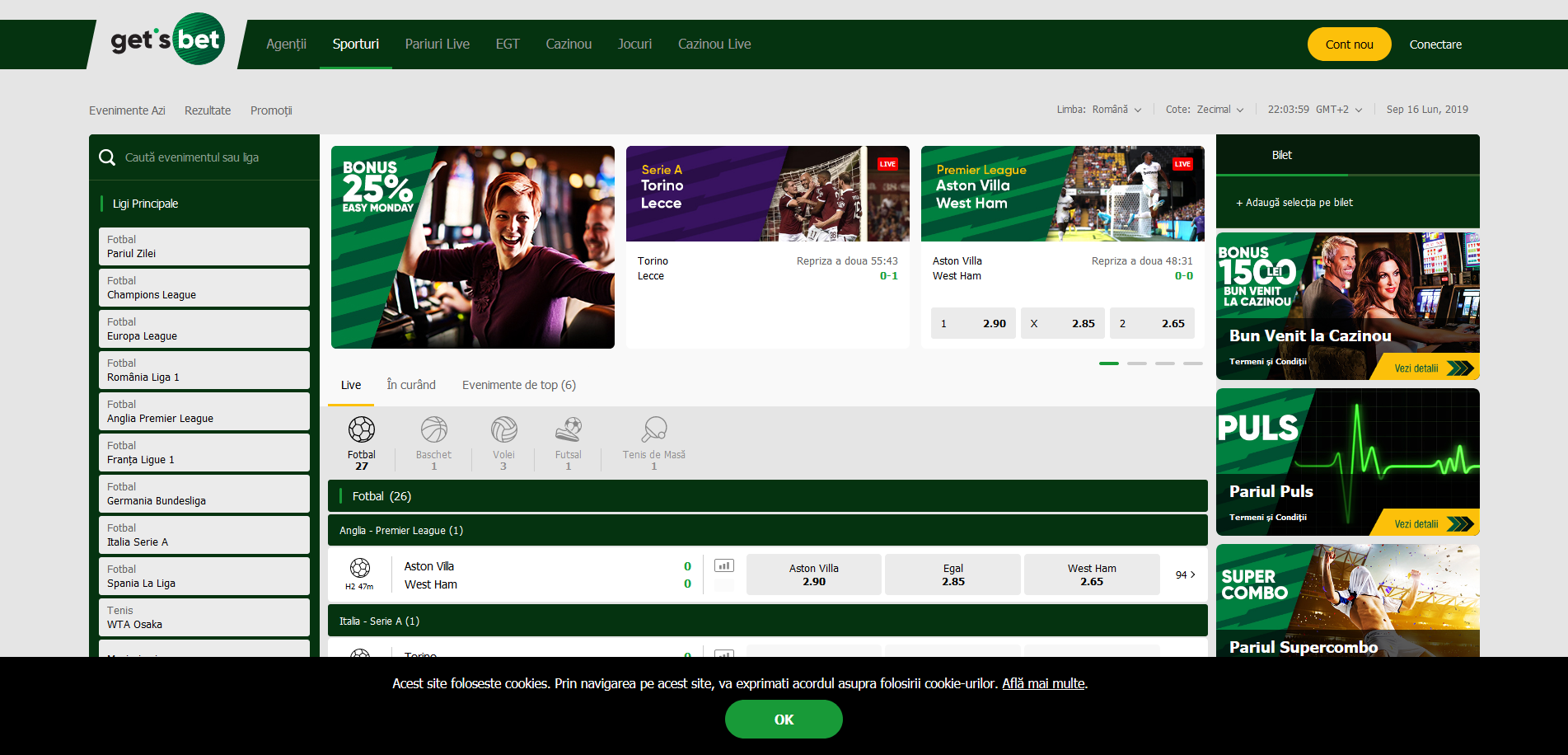The height and width of the screenshot is (755, 1568).
Task: Collapse Anglia - Premier League (1) header
Action: [768, 530]
